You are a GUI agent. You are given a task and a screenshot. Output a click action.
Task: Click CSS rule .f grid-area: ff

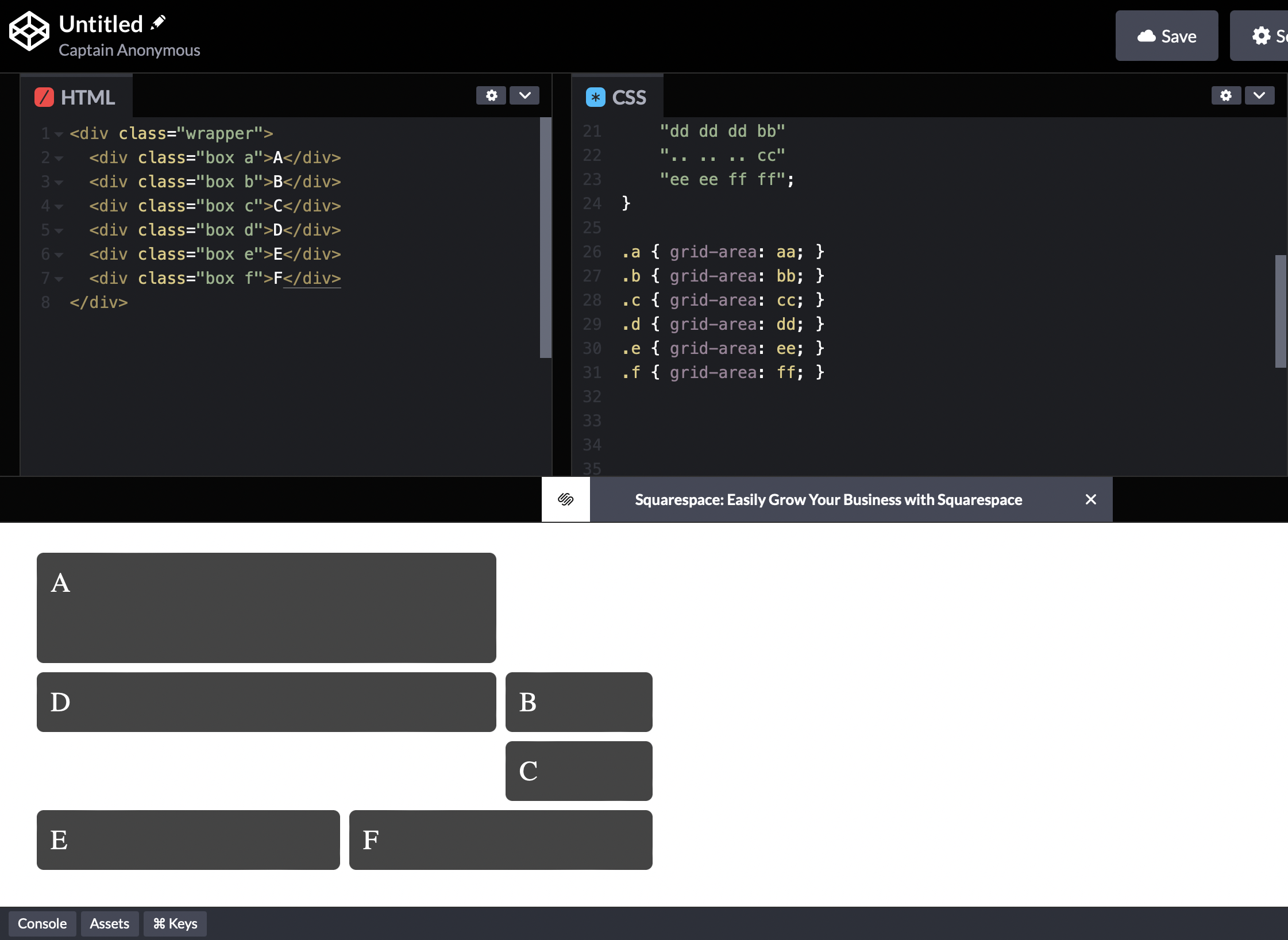723,372
